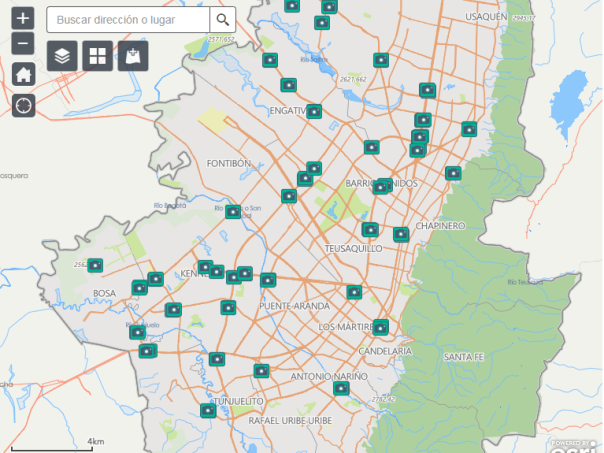Screen dimensions: 604x453
Task: Zoom out of the map
Action: [x=23, y=44]
